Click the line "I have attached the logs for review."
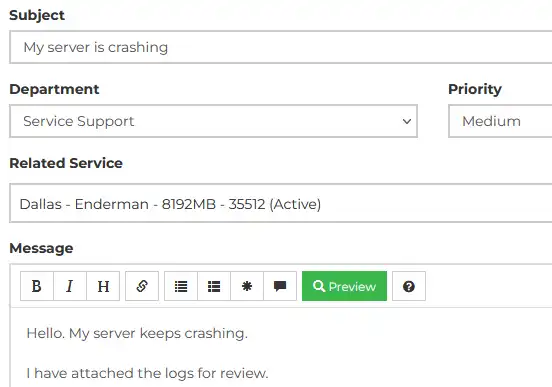Viewport: 552px width, 387px height. 147,373
